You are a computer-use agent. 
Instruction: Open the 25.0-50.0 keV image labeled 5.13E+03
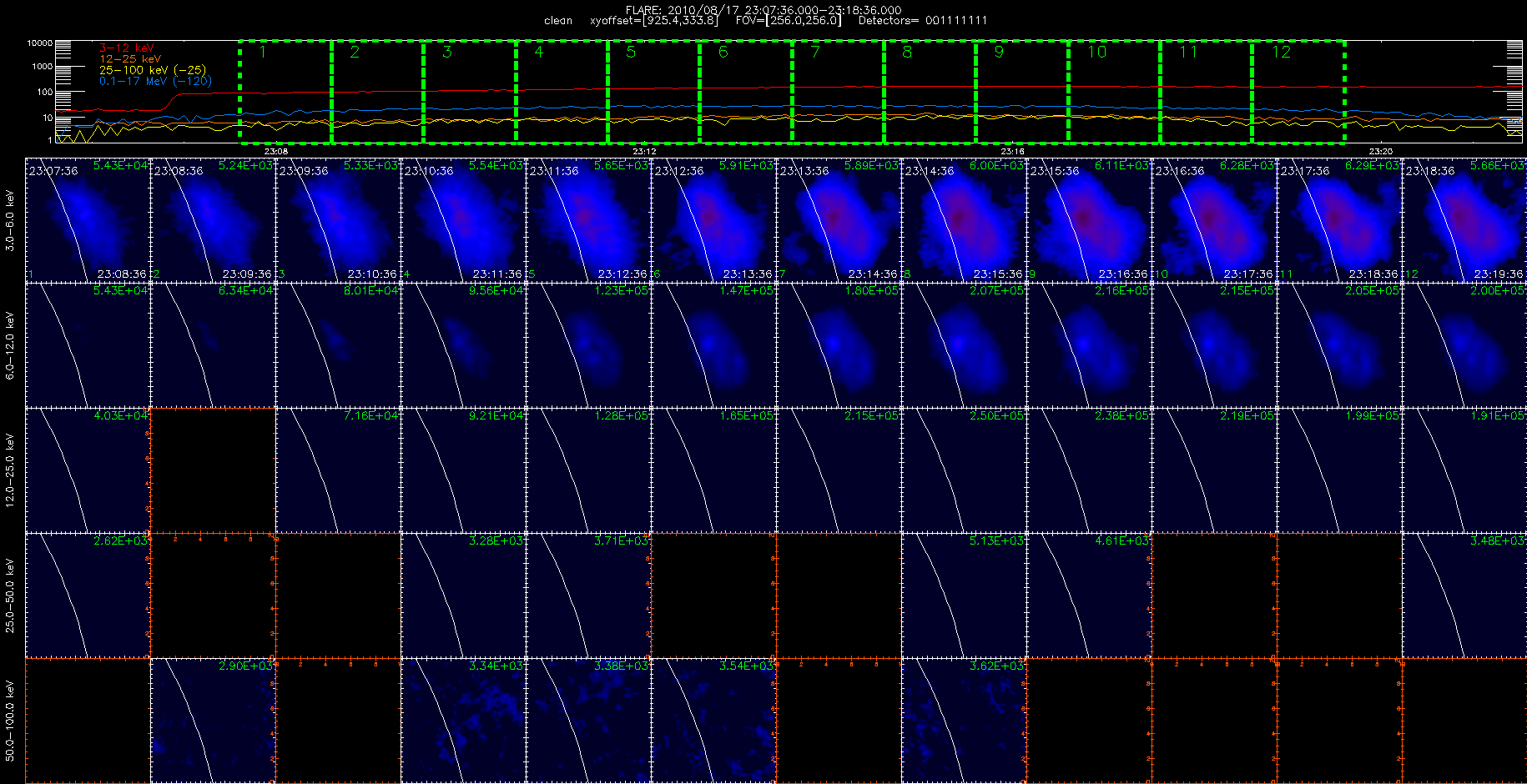(x=965, y=595)
